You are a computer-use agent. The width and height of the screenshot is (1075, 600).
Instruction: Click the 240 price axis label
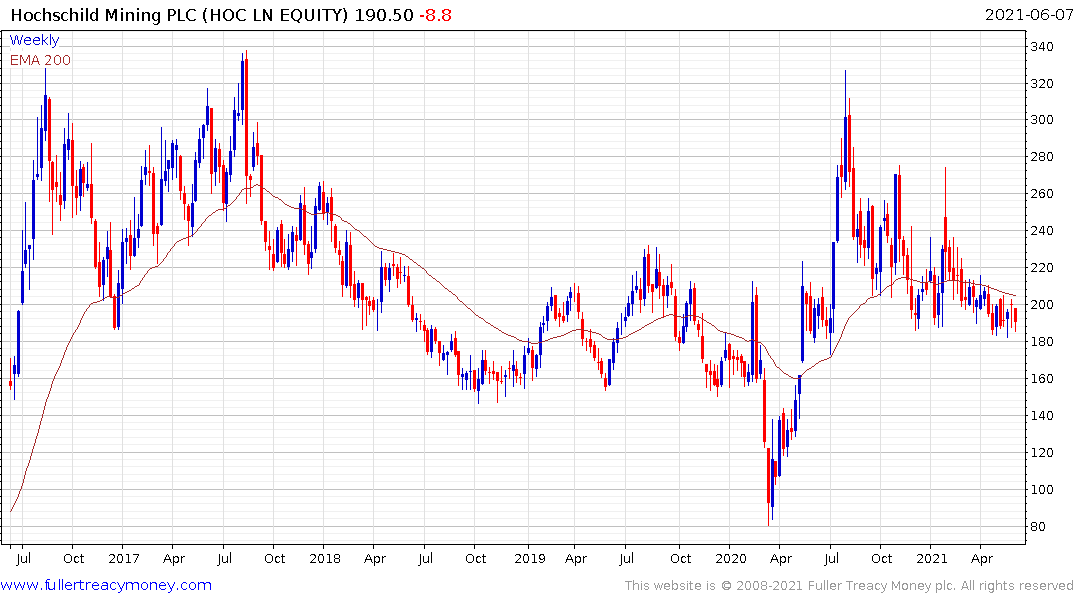pos(1042,231)
